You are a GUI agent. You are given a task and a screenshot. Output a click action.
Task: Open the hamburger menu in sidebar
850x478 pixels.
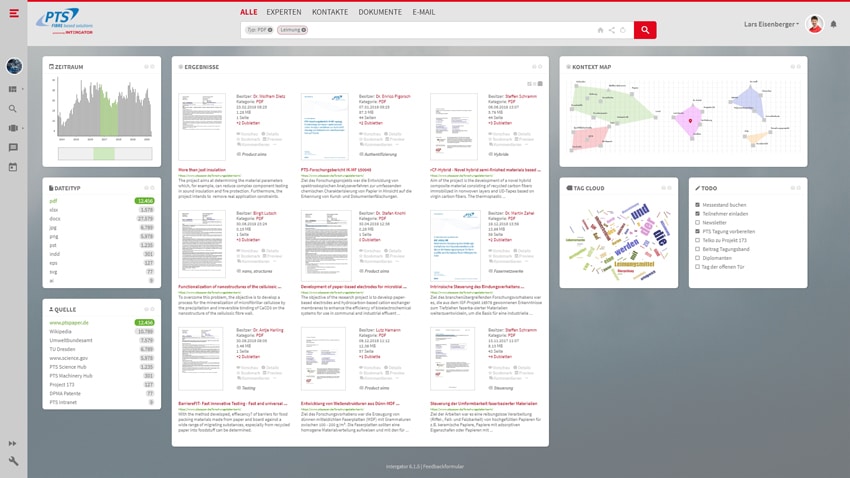[14, 13]
